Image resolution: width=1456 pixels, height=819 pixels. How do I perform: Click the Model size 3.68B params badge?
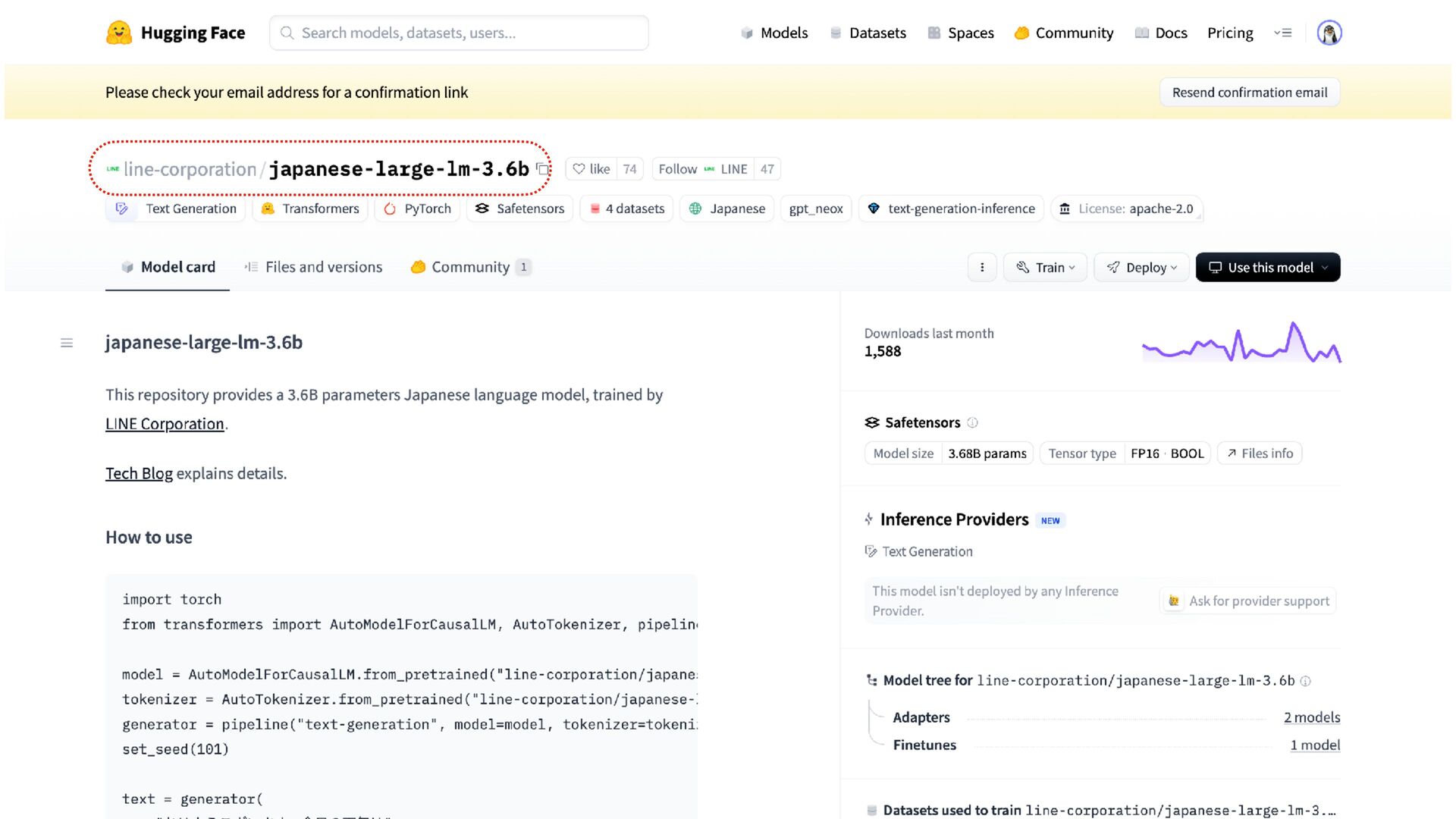pyautogui.click(x=949, y=453)
